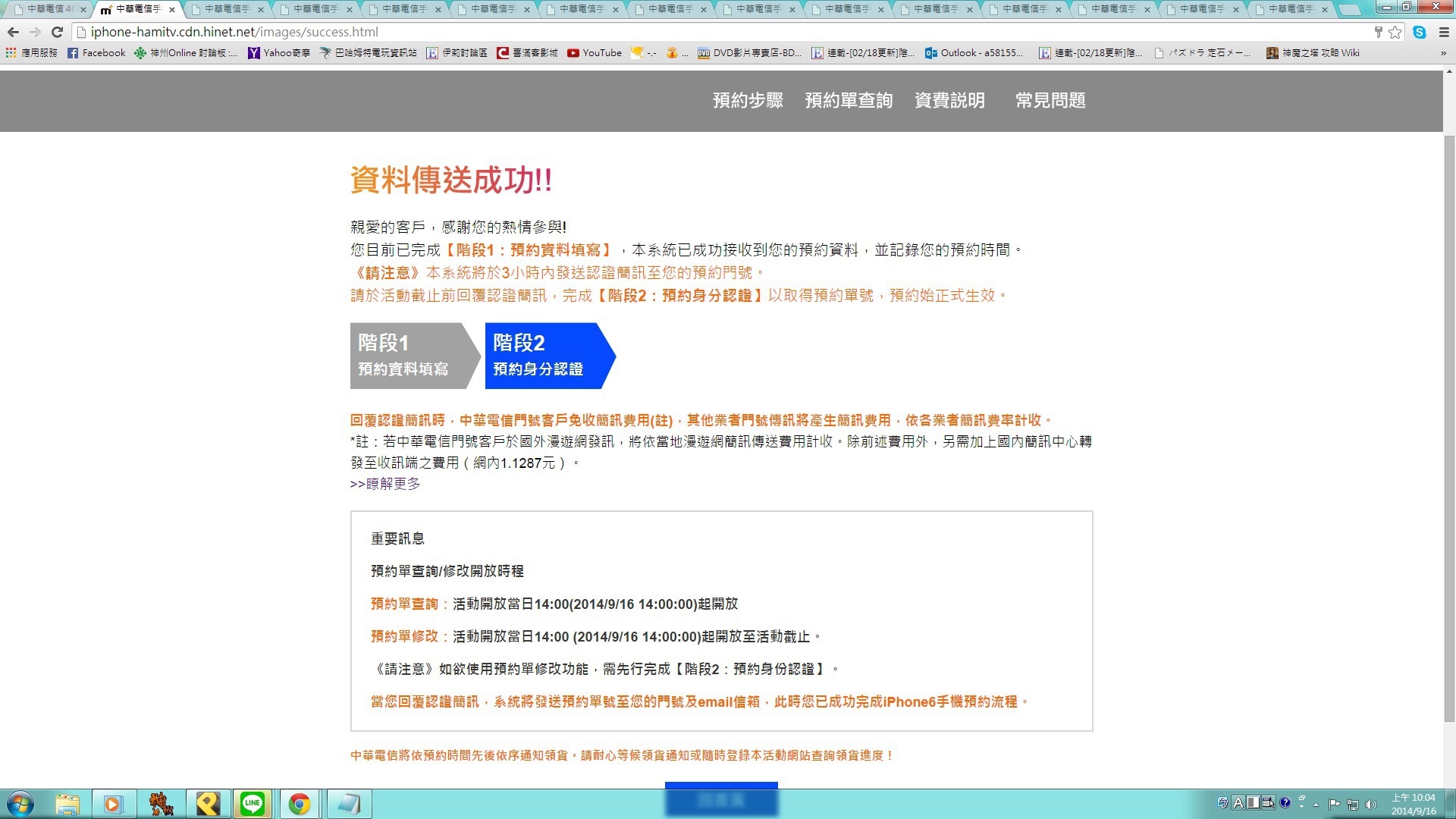Open the notepad-style taskbar app

click(x=349, y=804)
